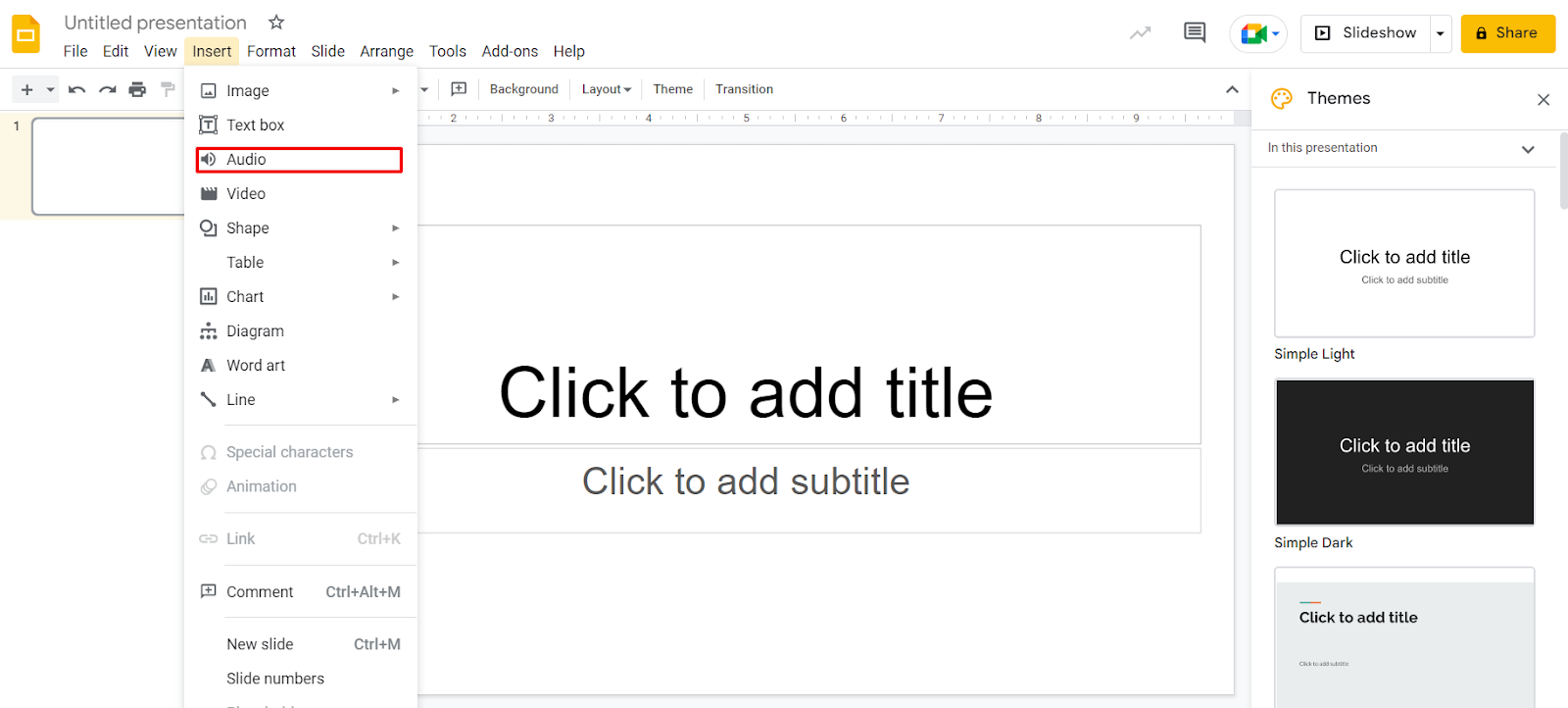This screenshot has width=1568, height=708.
Task: Click the Themes panel scrollbar
Action: click(x=1563, y=172)
